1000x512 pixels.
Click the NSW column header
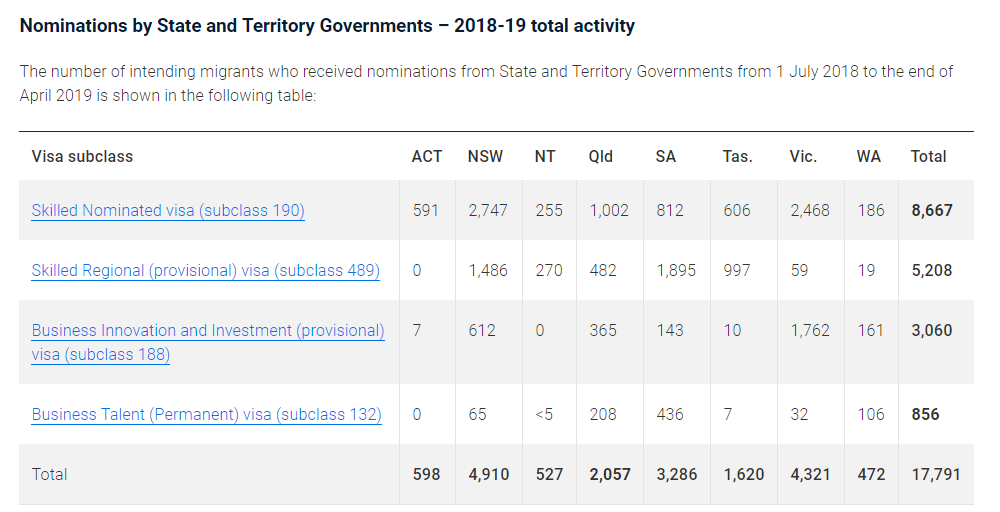pyautogui.click(x=485, y=157)
